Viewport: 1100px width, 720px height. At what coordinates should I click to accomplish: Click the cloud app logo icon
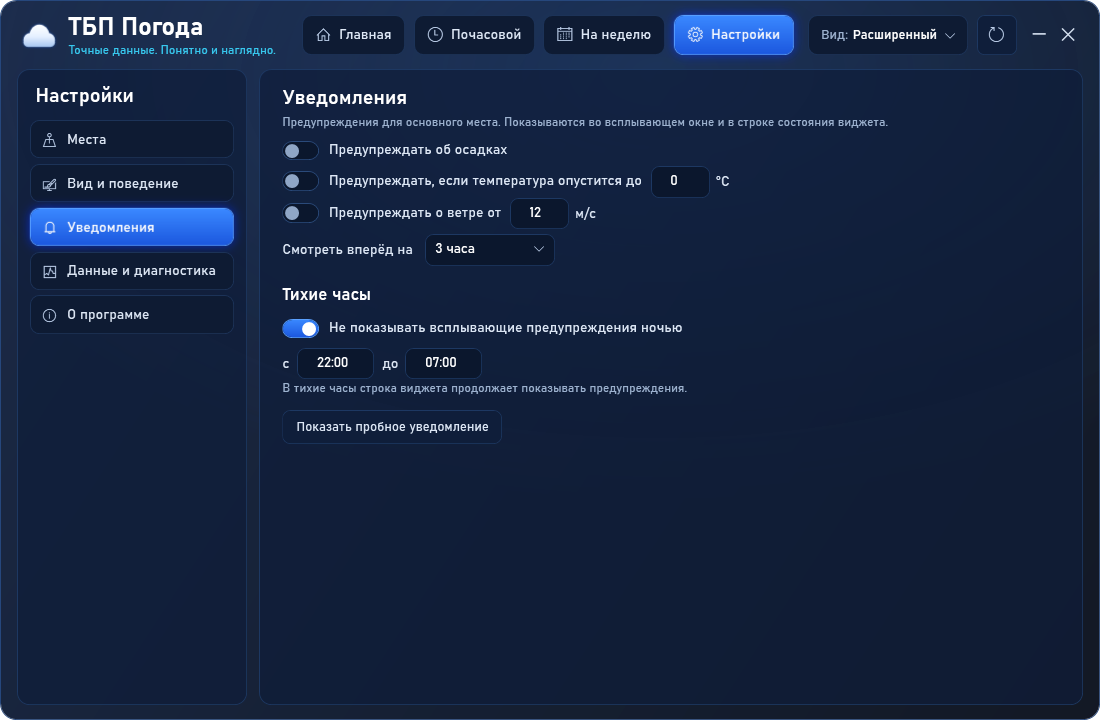pos(39,36)
